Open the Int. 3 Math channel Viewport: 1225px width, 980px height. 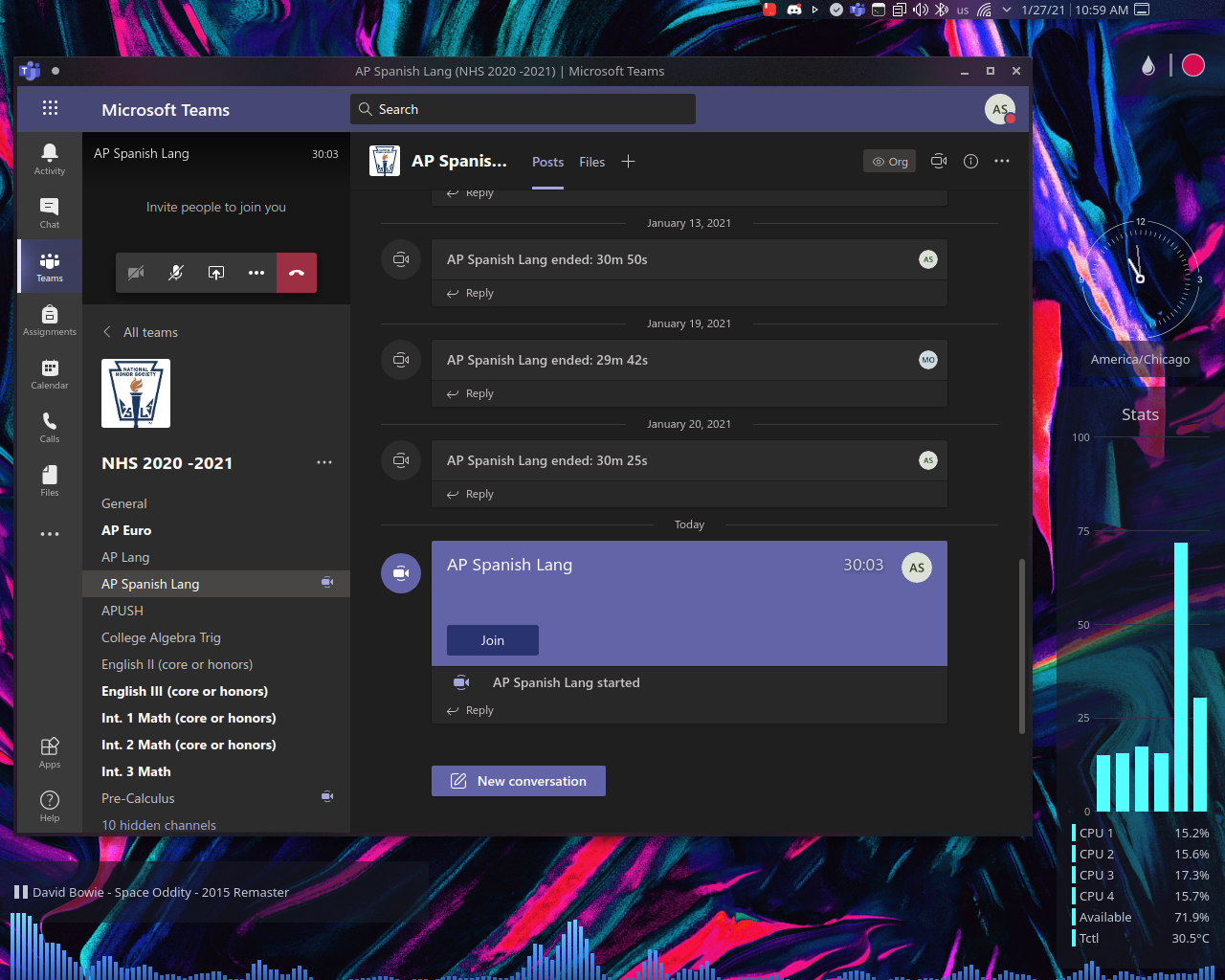[216, 771]
